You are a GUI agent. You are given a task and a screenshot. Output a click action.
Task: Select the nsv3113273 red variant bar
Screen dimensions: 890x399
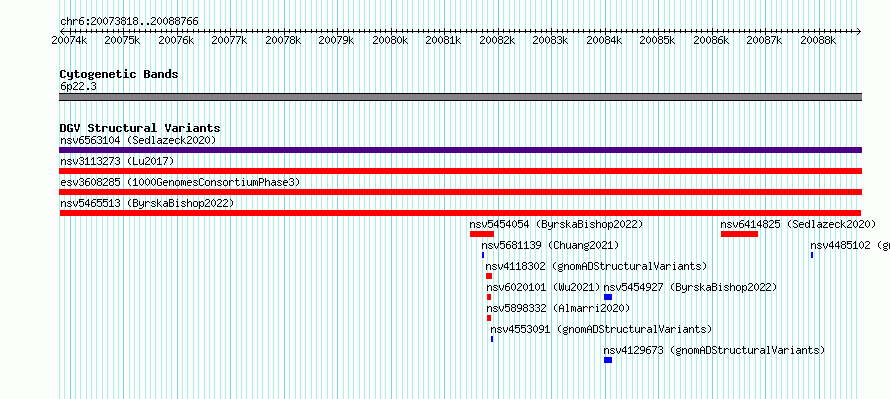tap(460, 171)
